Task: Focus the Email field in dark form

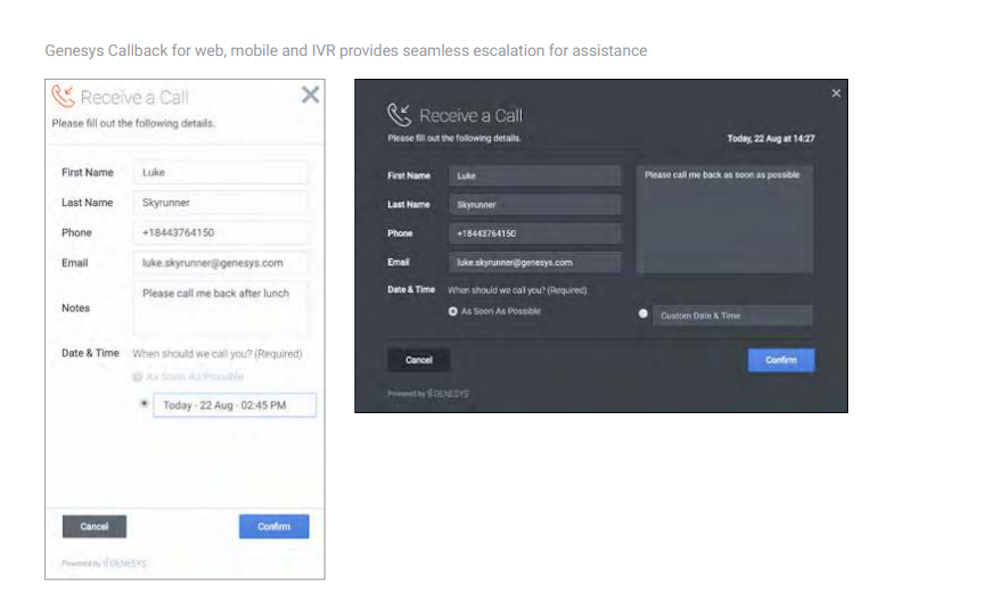Action: click(534, 262)
